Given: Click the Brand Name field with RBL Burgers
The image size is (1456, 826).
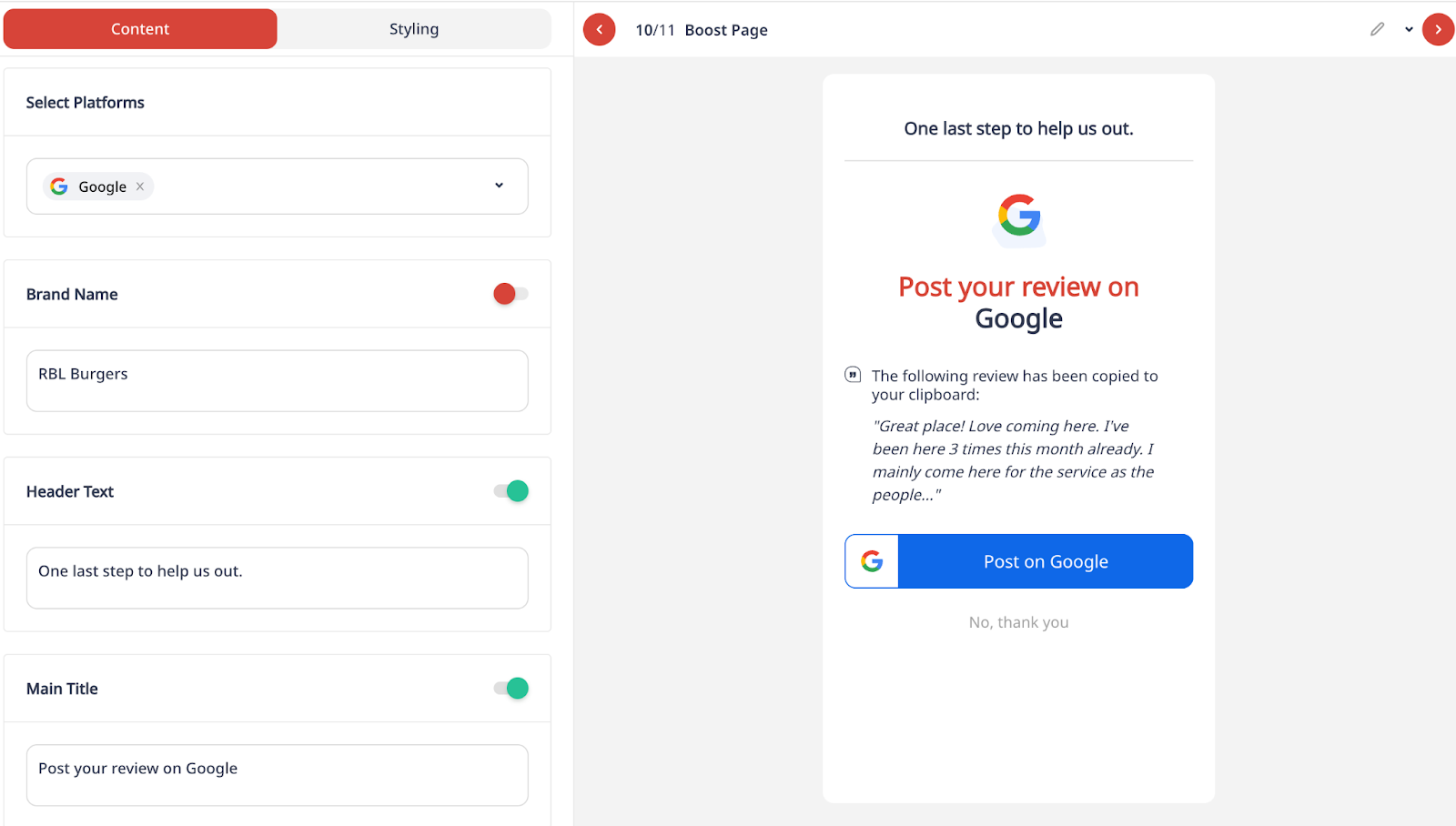Looking at the screenshot, I should click(277, 381).
